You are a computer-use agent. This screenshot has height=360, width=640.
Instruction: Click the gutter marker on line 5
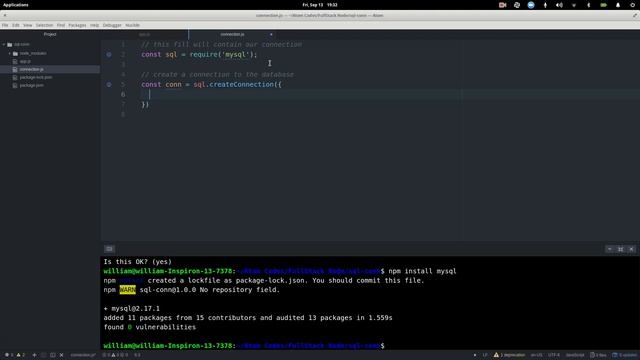pos(109,84)
